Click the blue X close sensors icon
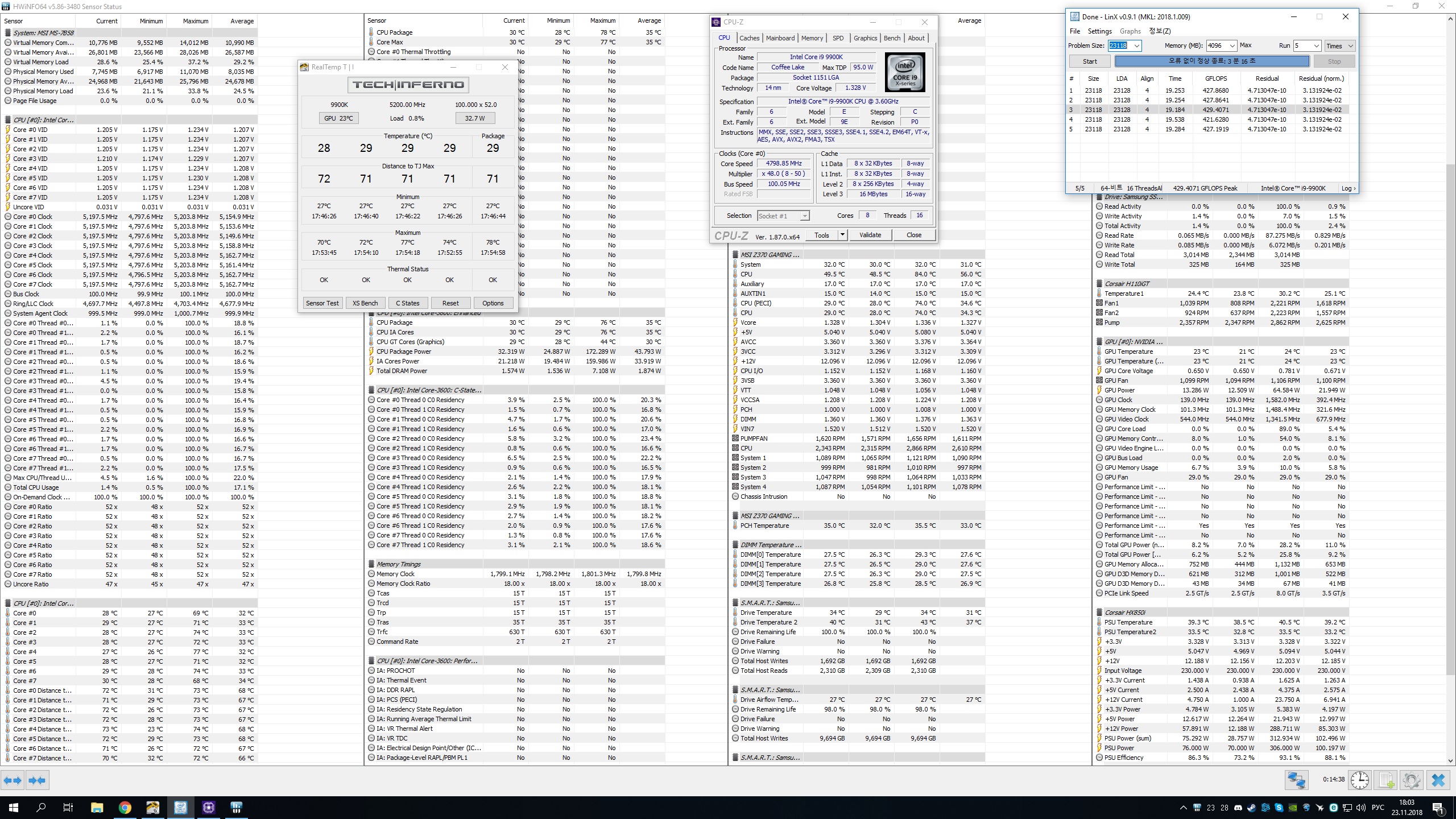Viewport: 1456px width, 819px height. (1438, 780)
